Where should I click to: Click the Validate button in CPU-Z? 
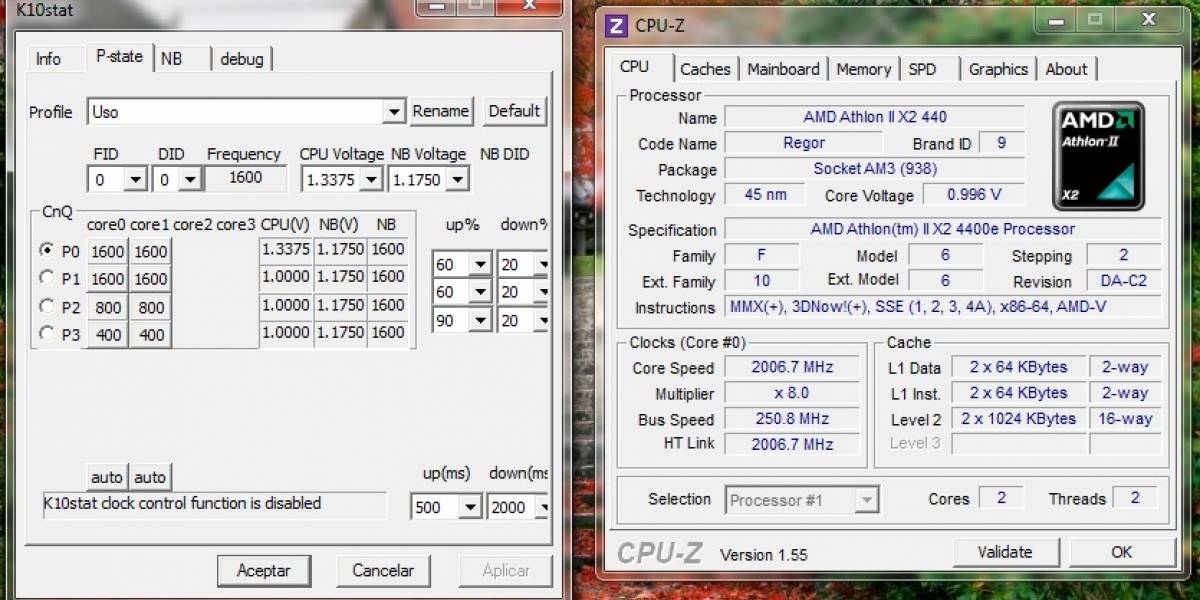tap(1005, 552)
